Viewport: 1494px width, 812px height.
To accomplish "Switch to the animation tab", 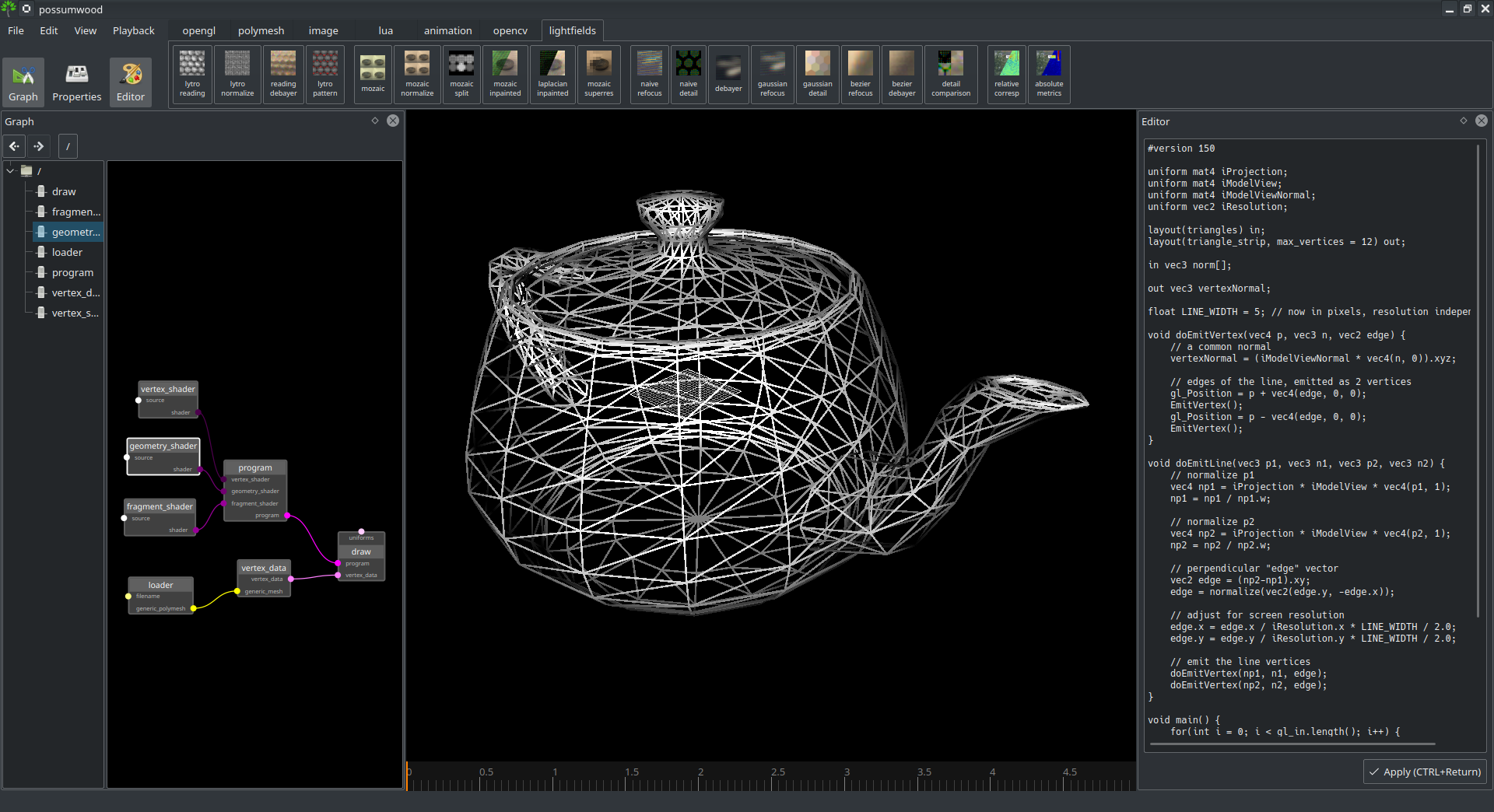I will [448, 30].
